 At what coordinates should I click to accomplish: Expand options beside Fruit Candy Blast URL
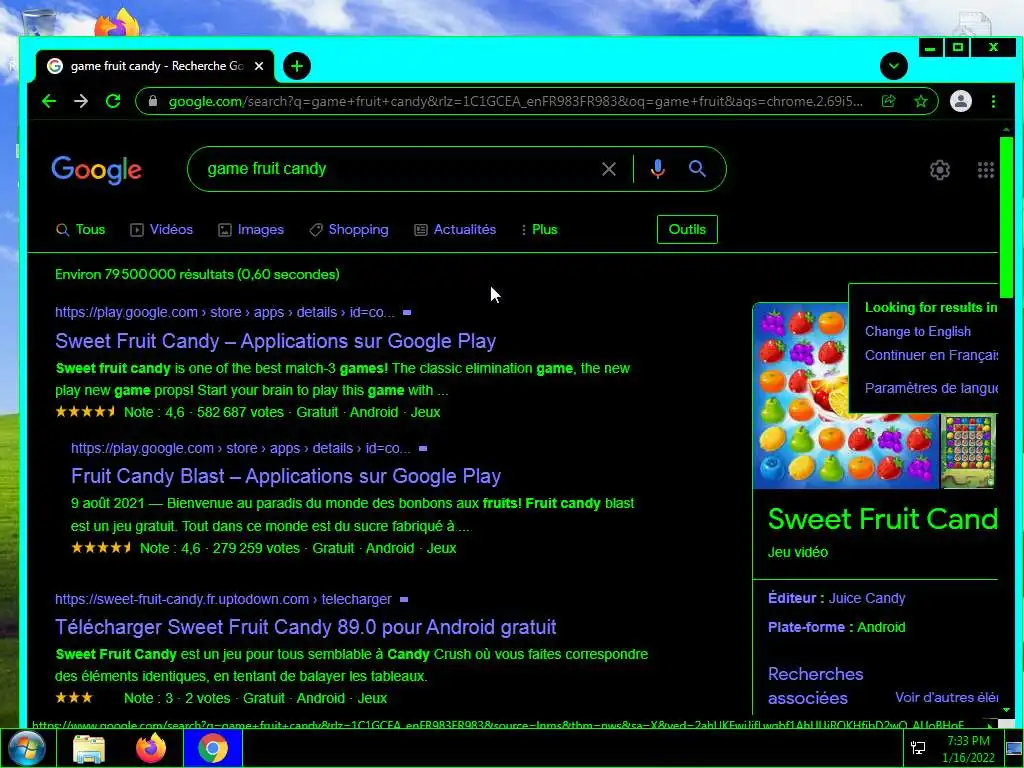(423, 449)
